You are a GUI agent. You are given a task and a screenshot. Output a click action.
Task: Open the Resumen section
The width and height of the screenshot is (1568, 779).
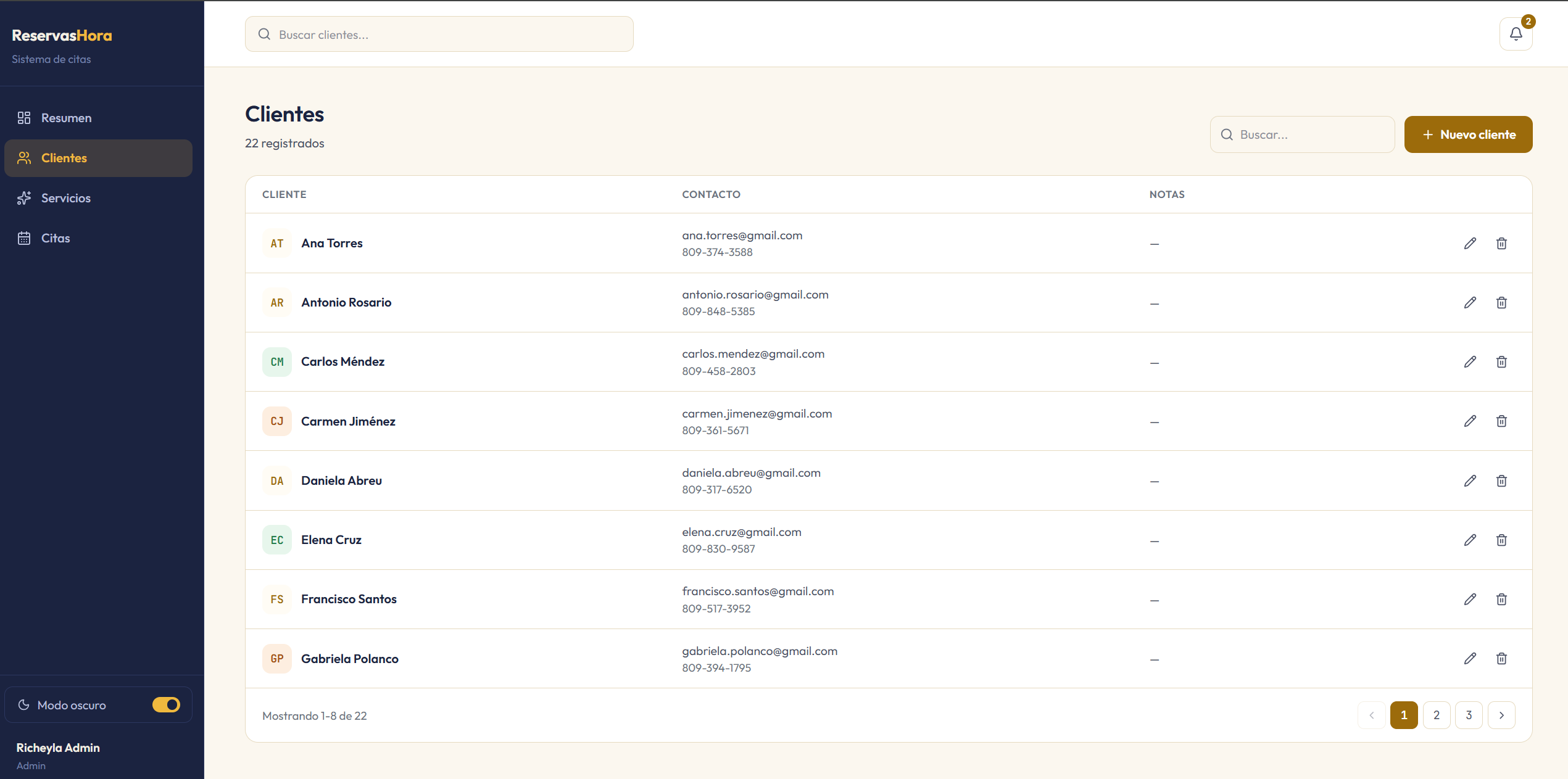click(x=98, y=118)
